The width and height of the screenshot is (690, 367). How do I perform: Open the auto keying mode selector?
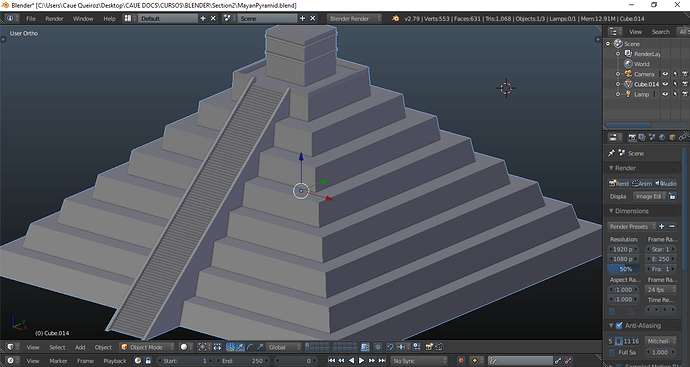[476, 360]
